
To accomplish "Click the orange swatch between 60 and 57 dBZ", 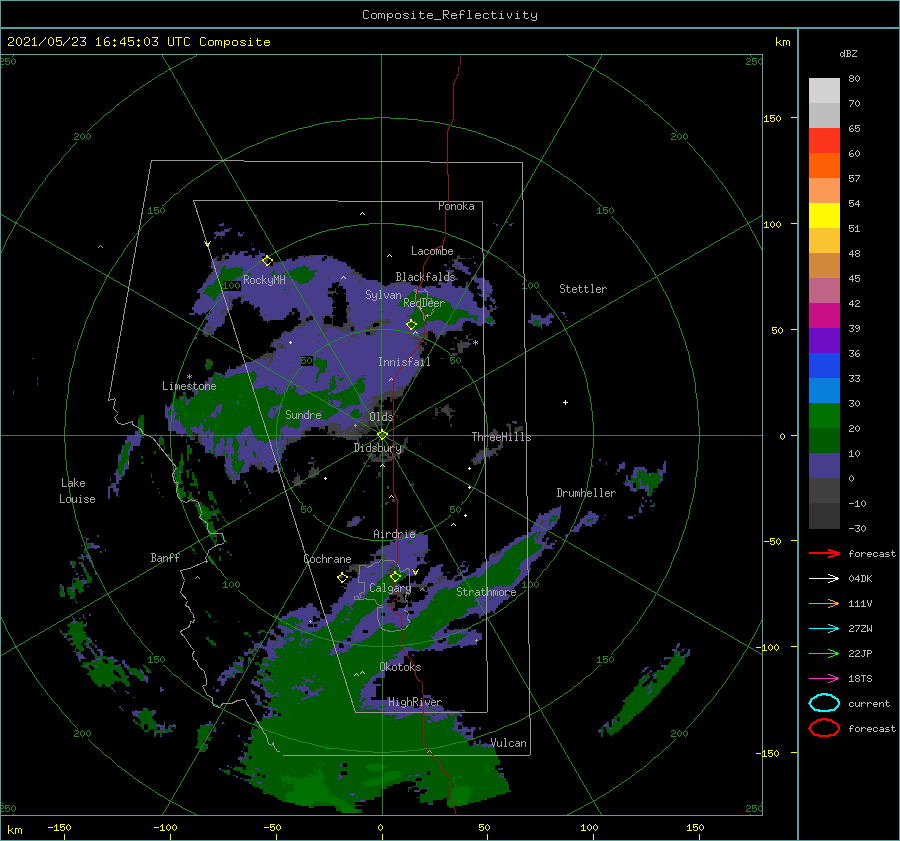I will (x=824, y=166).
